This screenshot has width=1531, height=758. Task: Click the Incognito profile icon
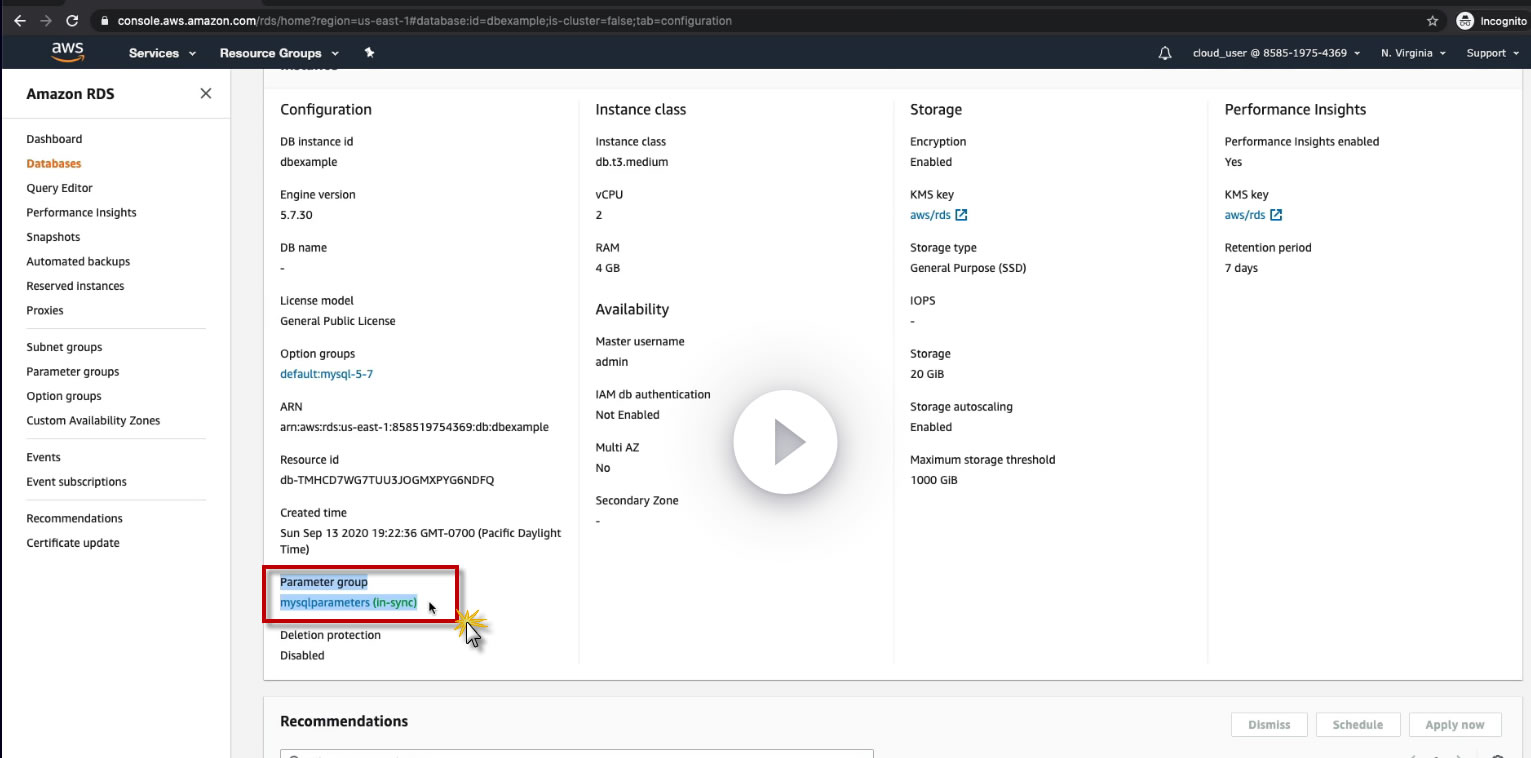[x=1465, y=20]
